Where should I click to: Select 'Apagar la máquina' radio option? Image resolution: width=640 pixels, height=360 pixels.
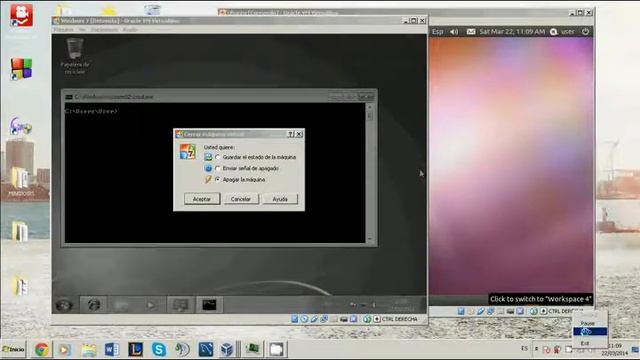click(x=218, y=179)
